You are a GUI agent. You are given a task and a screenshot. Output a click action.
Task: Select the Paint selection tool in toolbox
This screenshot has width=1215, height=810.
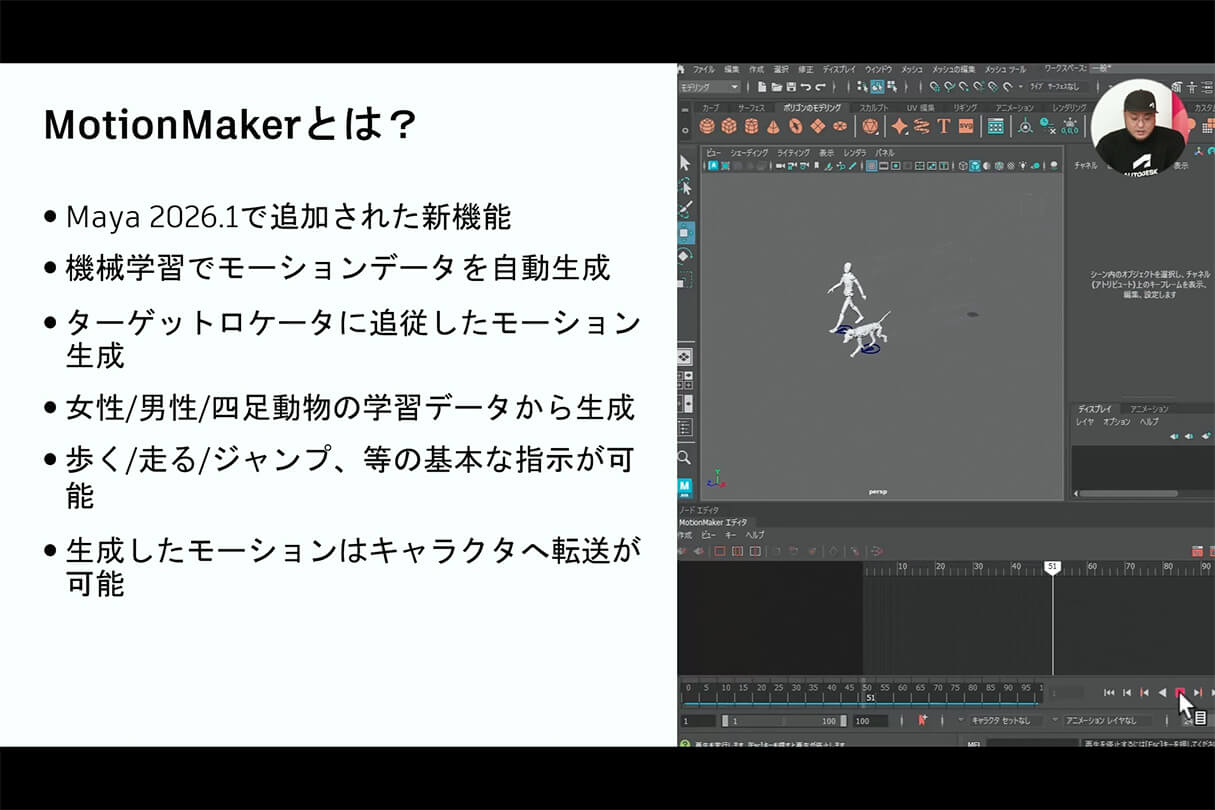tap(685, 210)
